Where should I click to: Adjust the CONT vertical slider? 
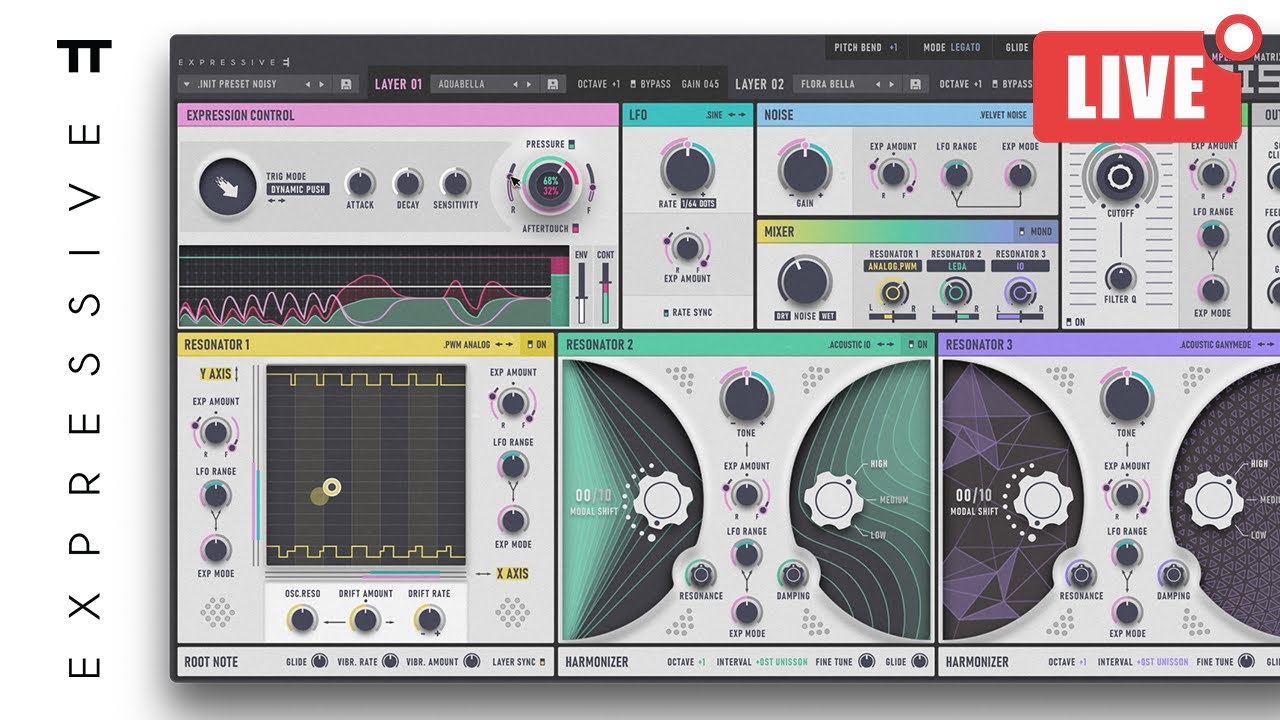point(605,295)
